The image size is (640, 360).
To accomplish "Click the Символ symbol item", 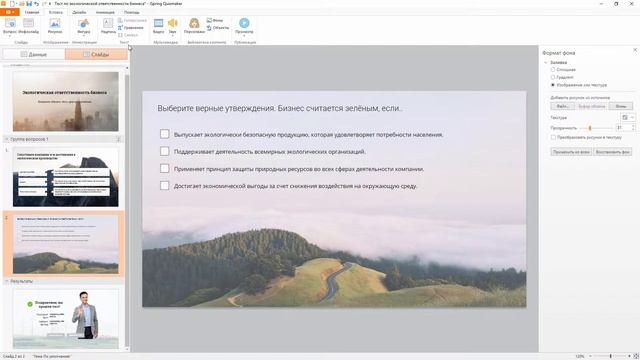I will pos(129,35).
